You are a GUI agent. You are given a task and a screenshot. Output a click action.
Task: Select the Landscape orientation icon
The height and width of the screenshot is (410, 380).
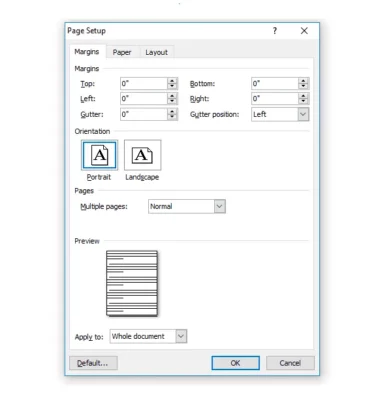(x=143, y=155)
